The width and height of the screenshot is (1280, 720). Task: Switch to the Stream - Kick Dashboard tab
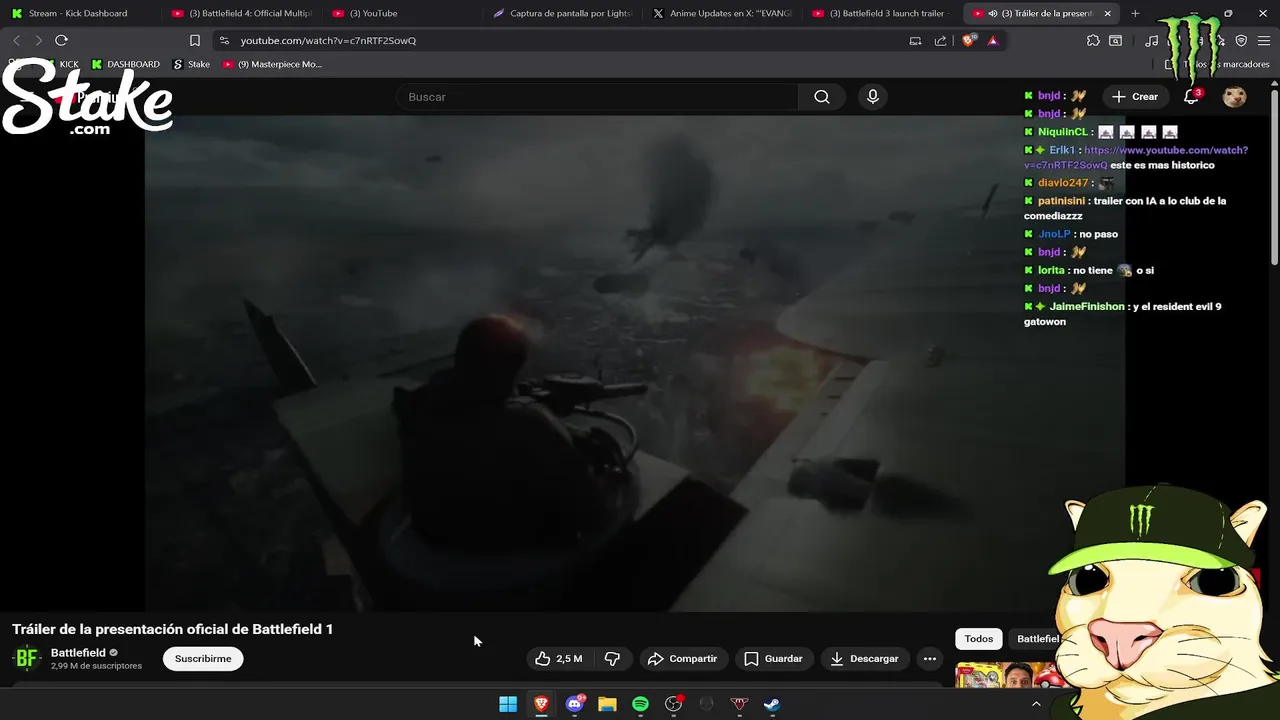(77, 13)
